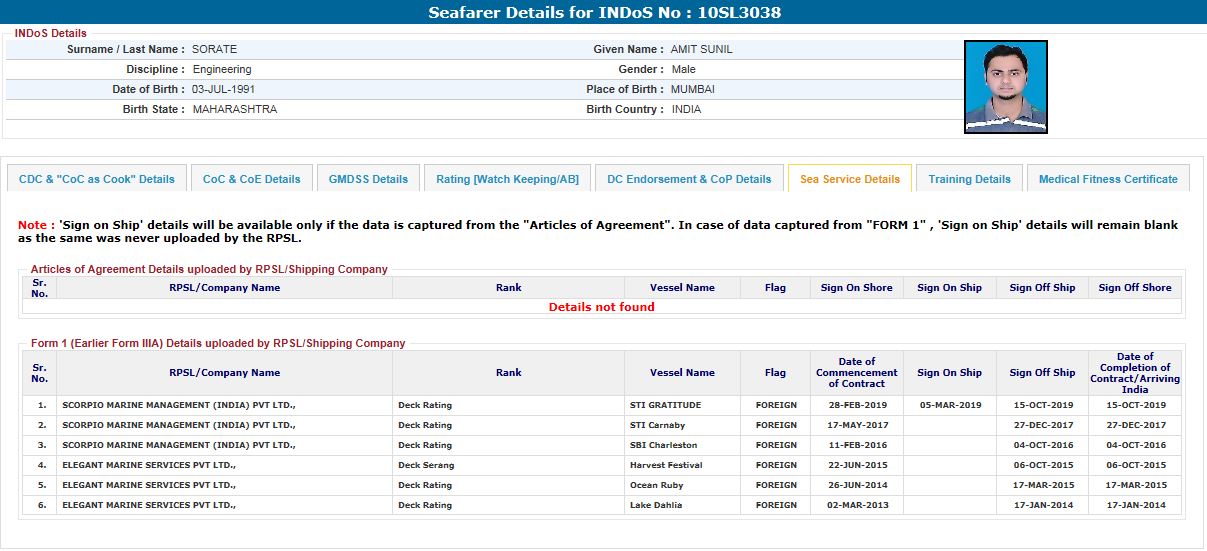Click the Lake Dahlia vessel entry
1207x551 pixels.
pyautogui.click(x=656, y=505)
